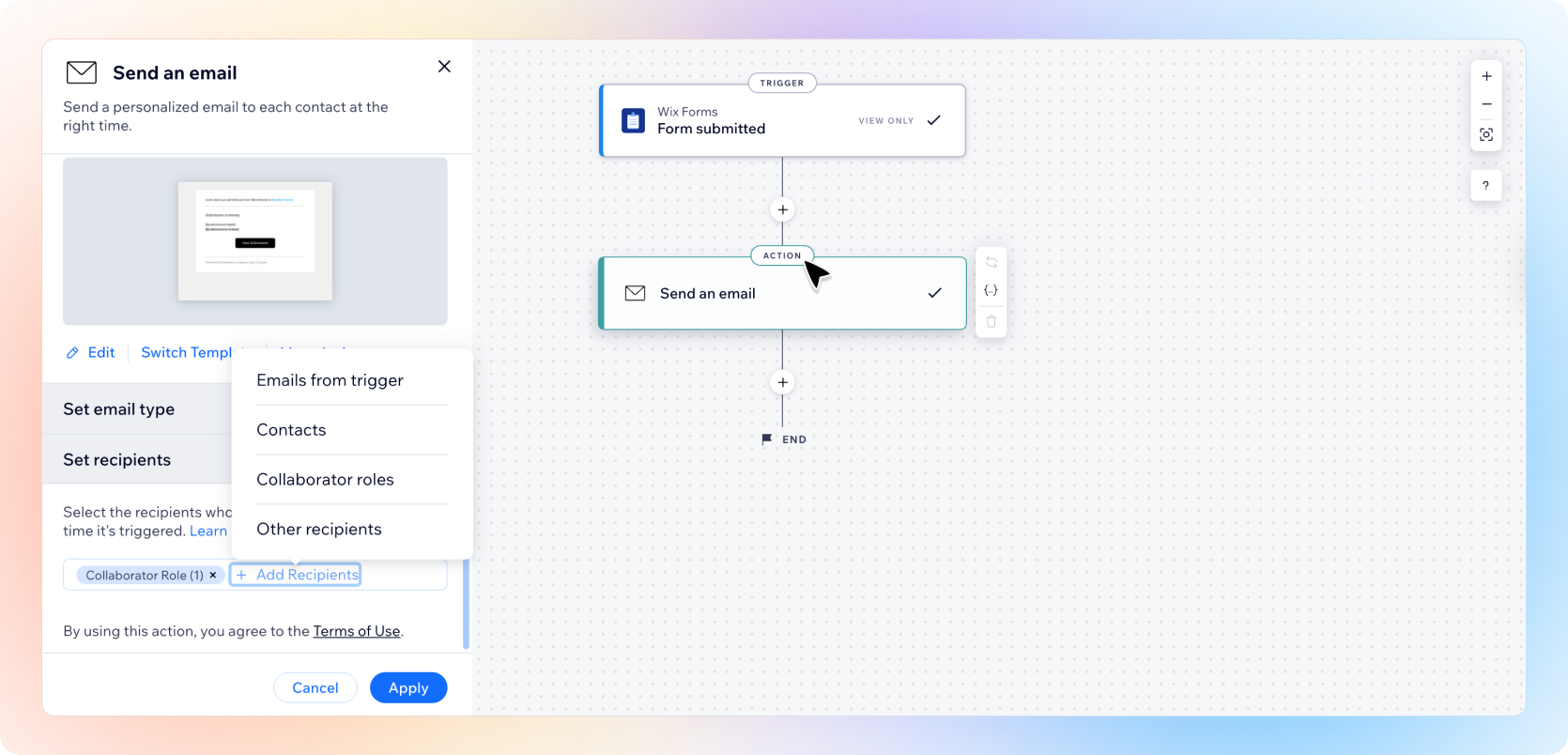
Task: Open the Terms of Use link
Action: click(357, 631)
